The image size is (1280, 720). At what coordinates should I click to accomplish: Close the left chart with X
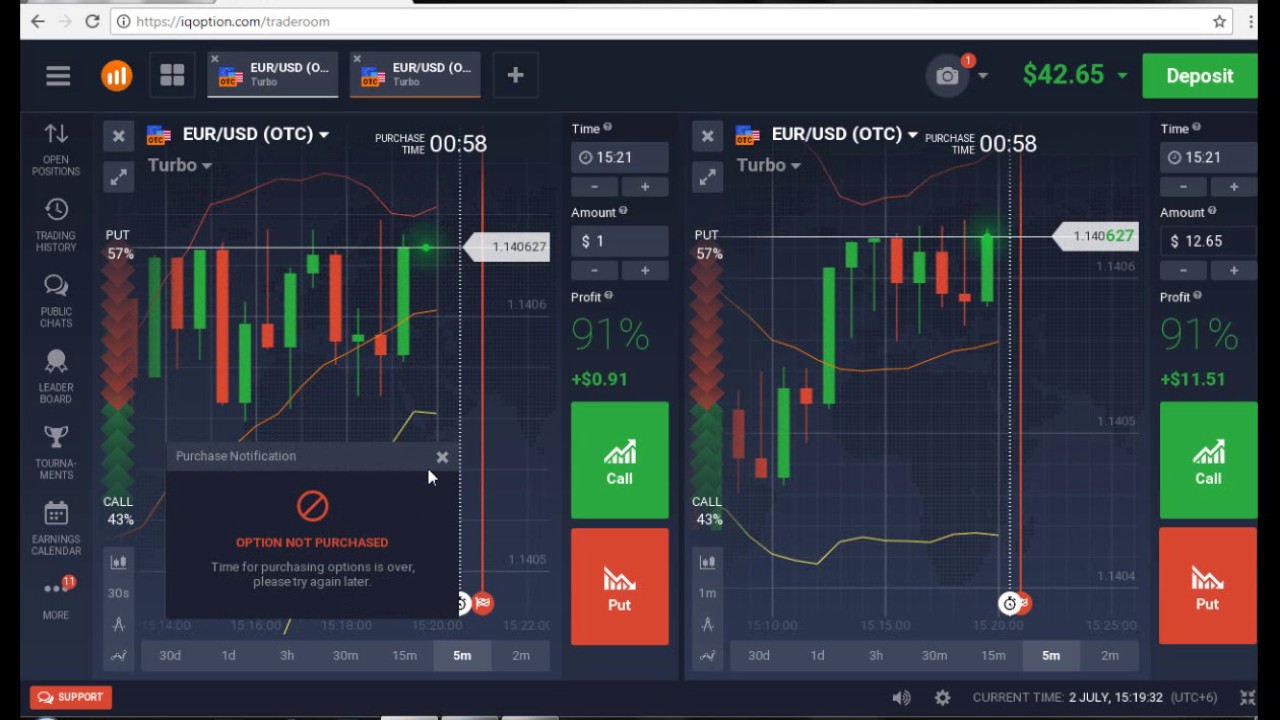coord(118,136)
